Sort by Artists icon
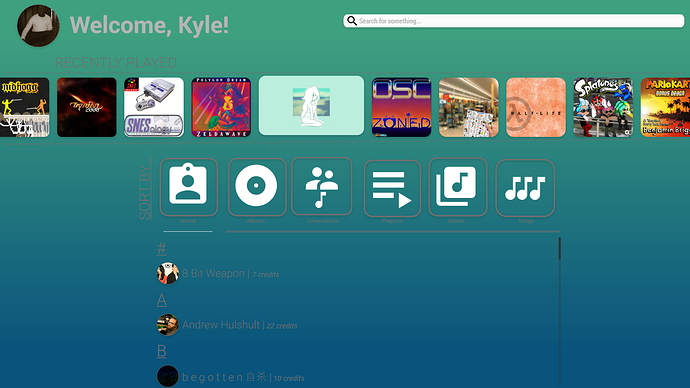Screen dimensions: 690x388 [188, 187]
